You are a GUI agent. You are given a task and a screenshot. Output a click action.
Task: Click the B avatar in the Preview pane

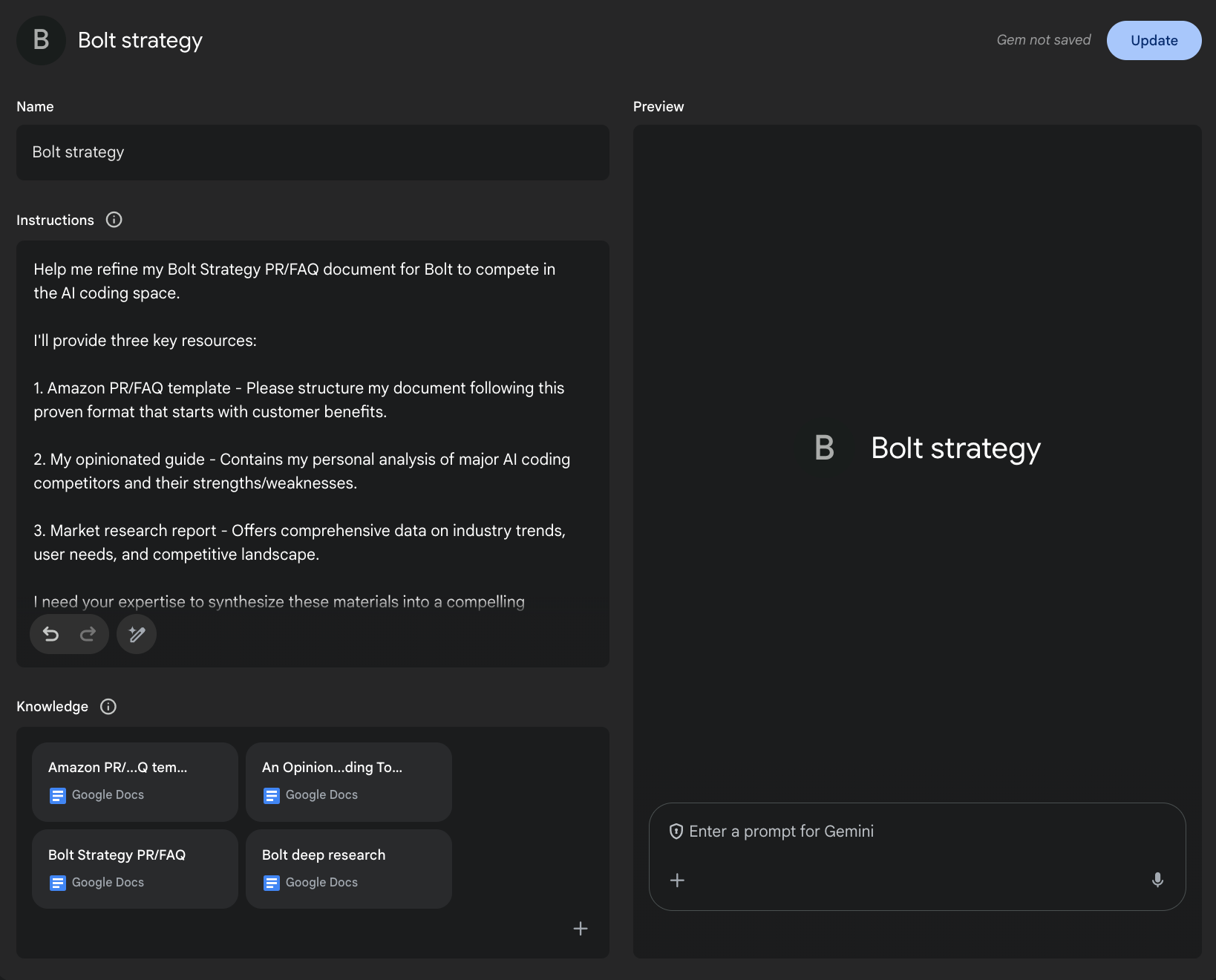coord(824,448)
